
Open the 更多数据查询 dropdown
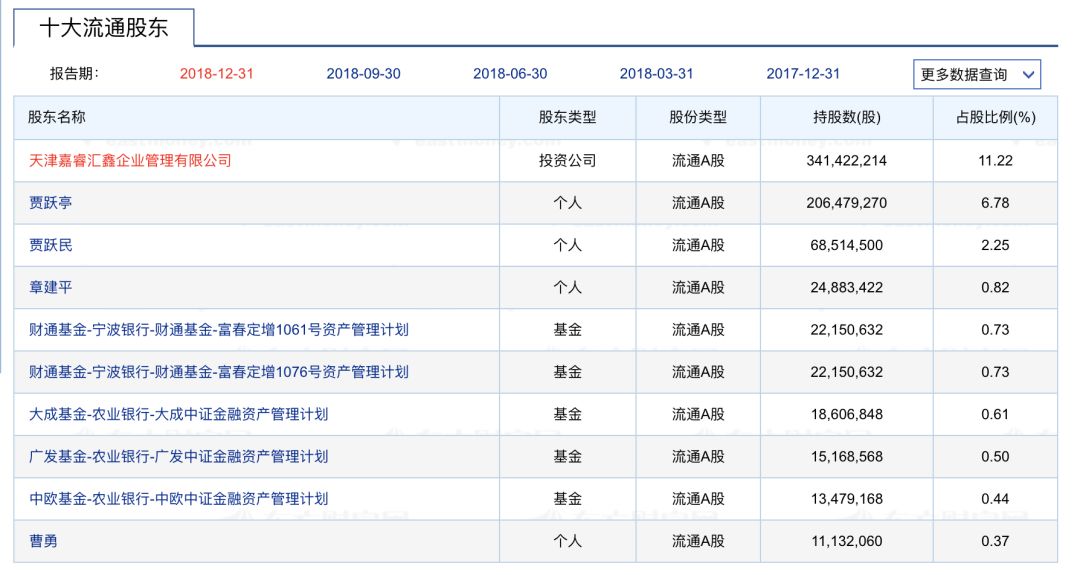(976, 74)
